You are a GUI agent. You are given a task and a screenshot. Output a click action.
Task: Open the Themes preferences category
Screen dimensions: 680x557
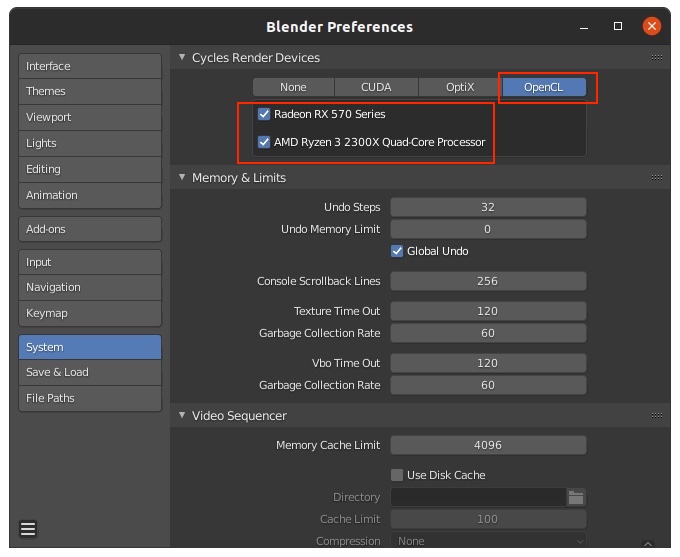pyautogui.click(x=90, y=92)
